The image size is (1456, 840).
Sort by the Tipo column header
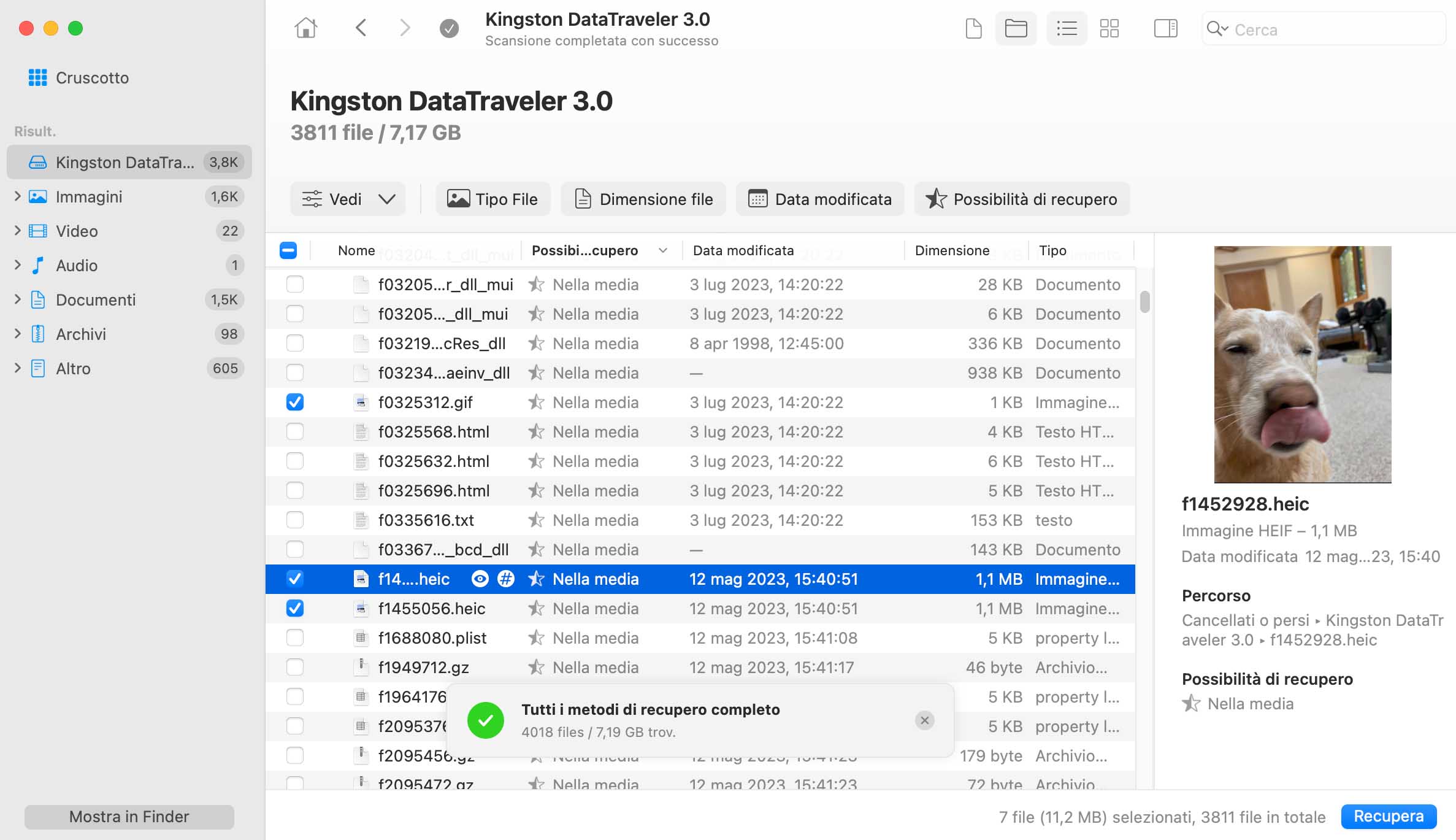point(1052,250)
